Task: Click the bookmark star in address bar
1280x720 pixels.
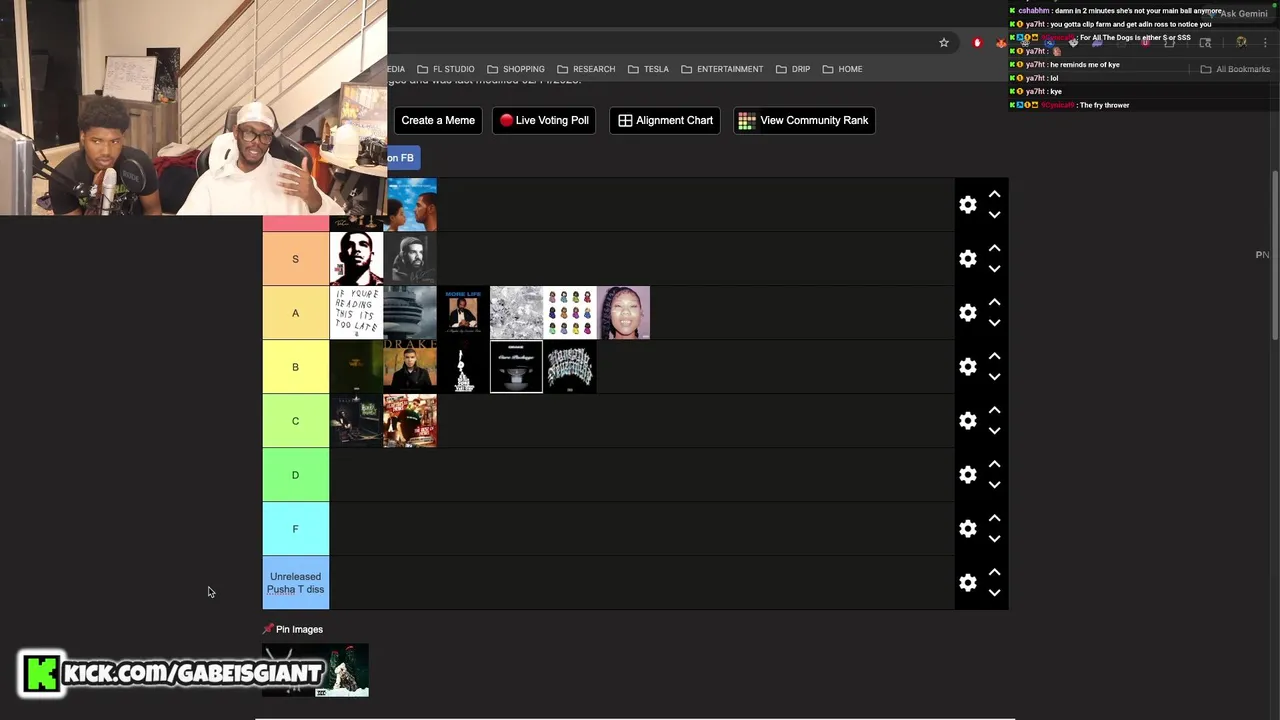Action: (x=943, y=43)
